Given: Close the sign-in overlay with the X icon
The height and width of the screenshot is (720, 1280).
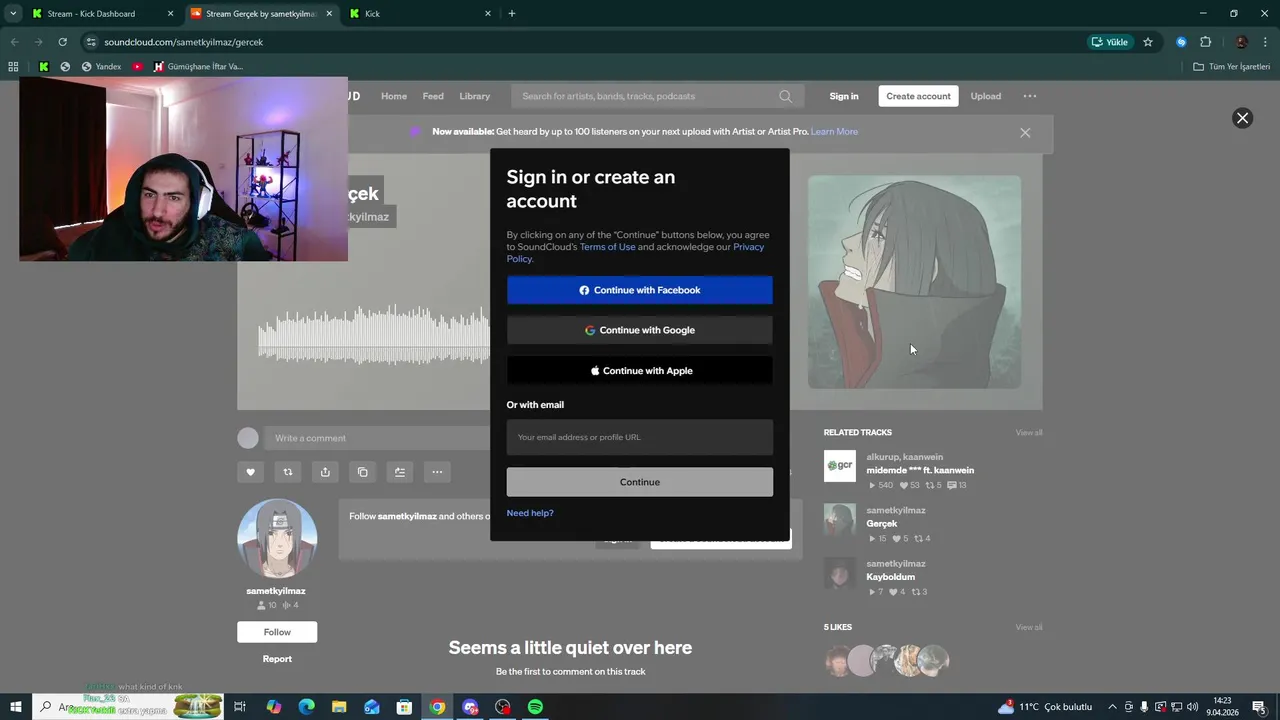Looking at the screenshot, I should click(x=1242, y=118).
